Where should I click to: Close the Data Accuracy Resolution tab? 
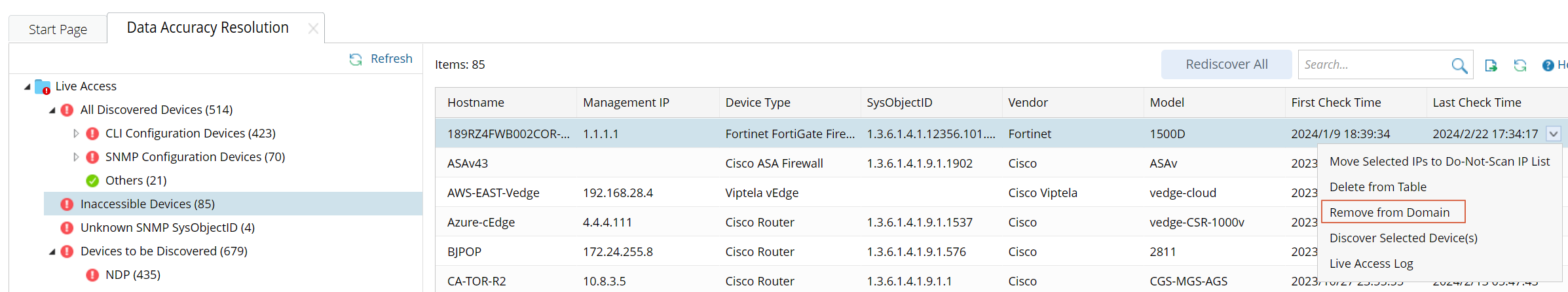click(313, 28)
